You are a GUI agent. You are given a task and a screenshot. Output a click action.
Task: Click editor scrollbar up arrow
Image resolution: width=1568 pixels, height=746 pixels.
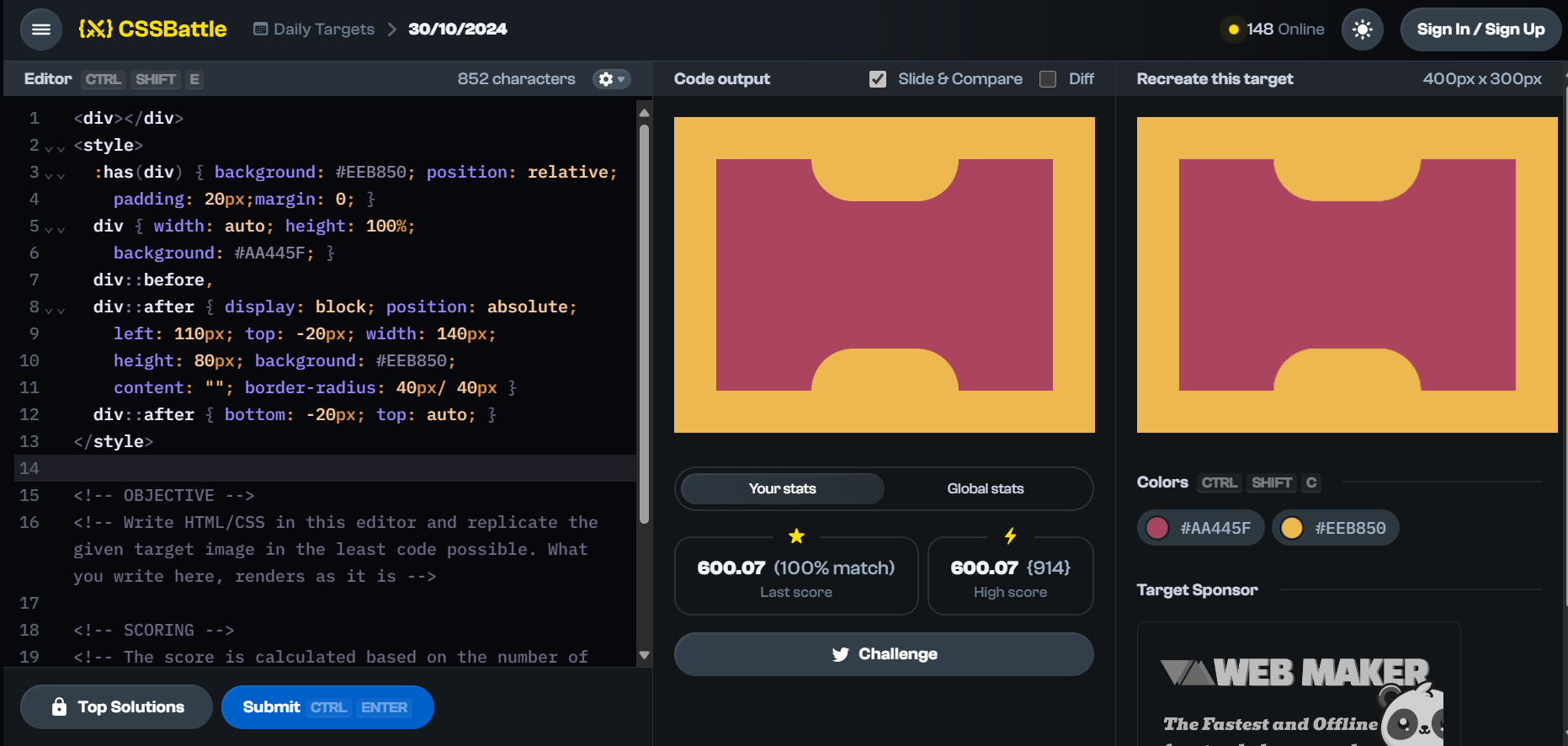coord(644,112)
